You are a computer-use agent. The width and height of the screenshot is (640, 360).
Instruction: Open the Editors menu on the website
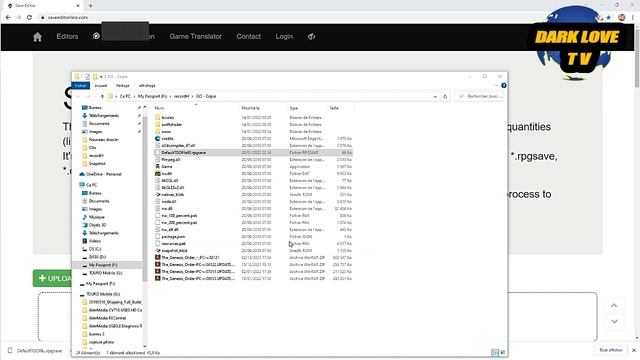click(x=67, y=36)
